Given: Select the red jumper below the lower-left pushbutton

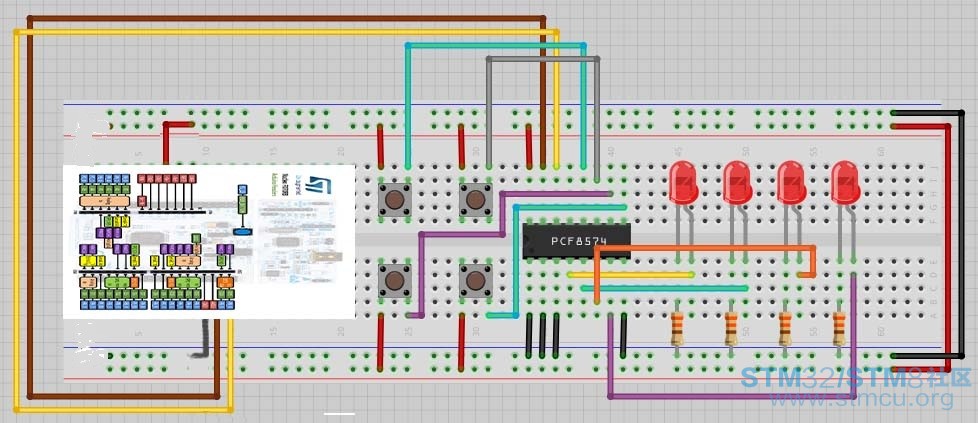Looking at the screenshot, I should click(380, 342).
